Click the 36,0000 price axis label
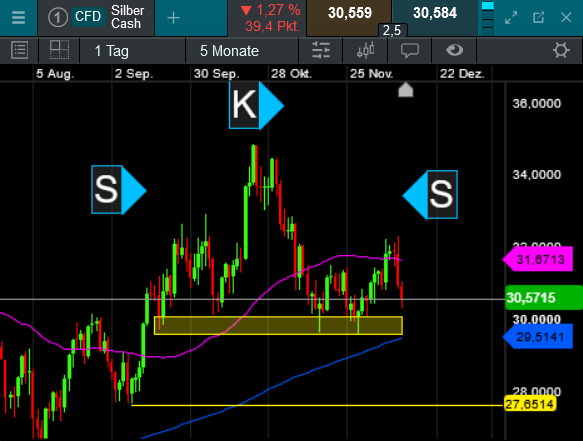This screenshot has width=583, height=441. 537,103
